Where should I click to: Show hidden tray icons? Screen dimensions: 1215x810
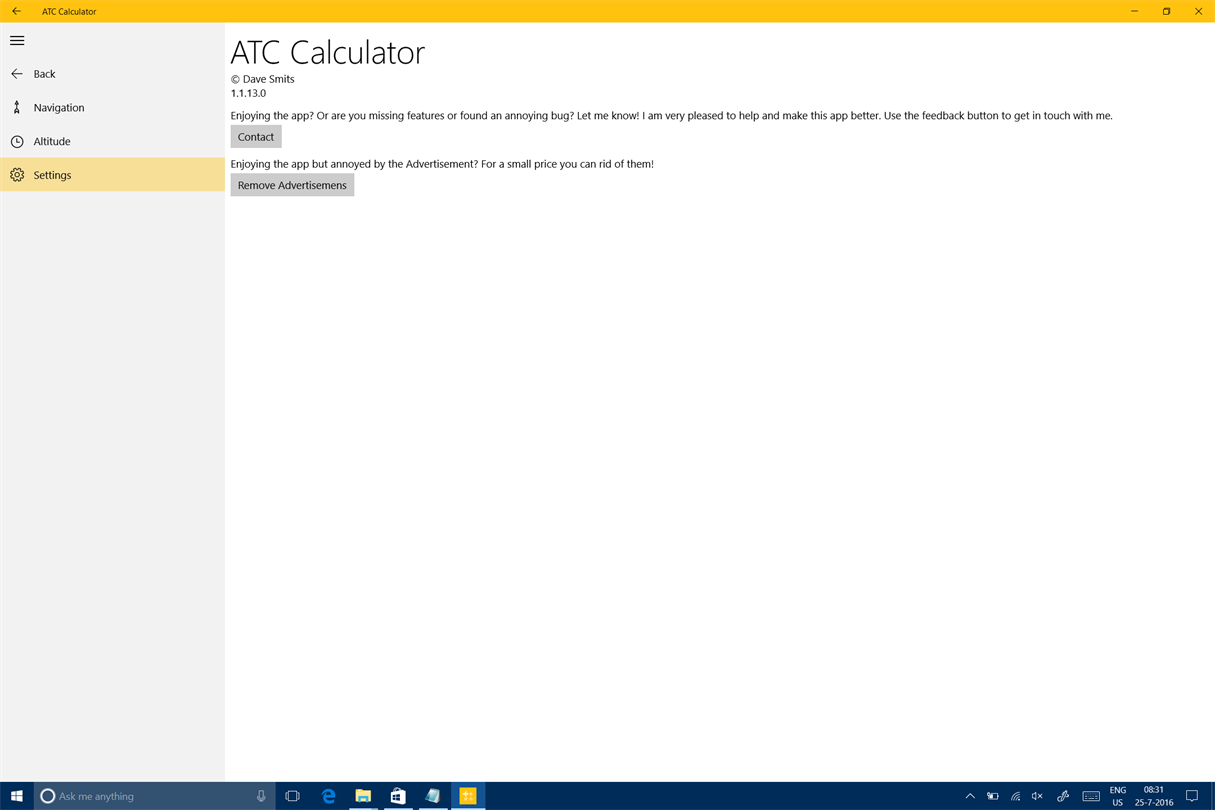(970, 796)
